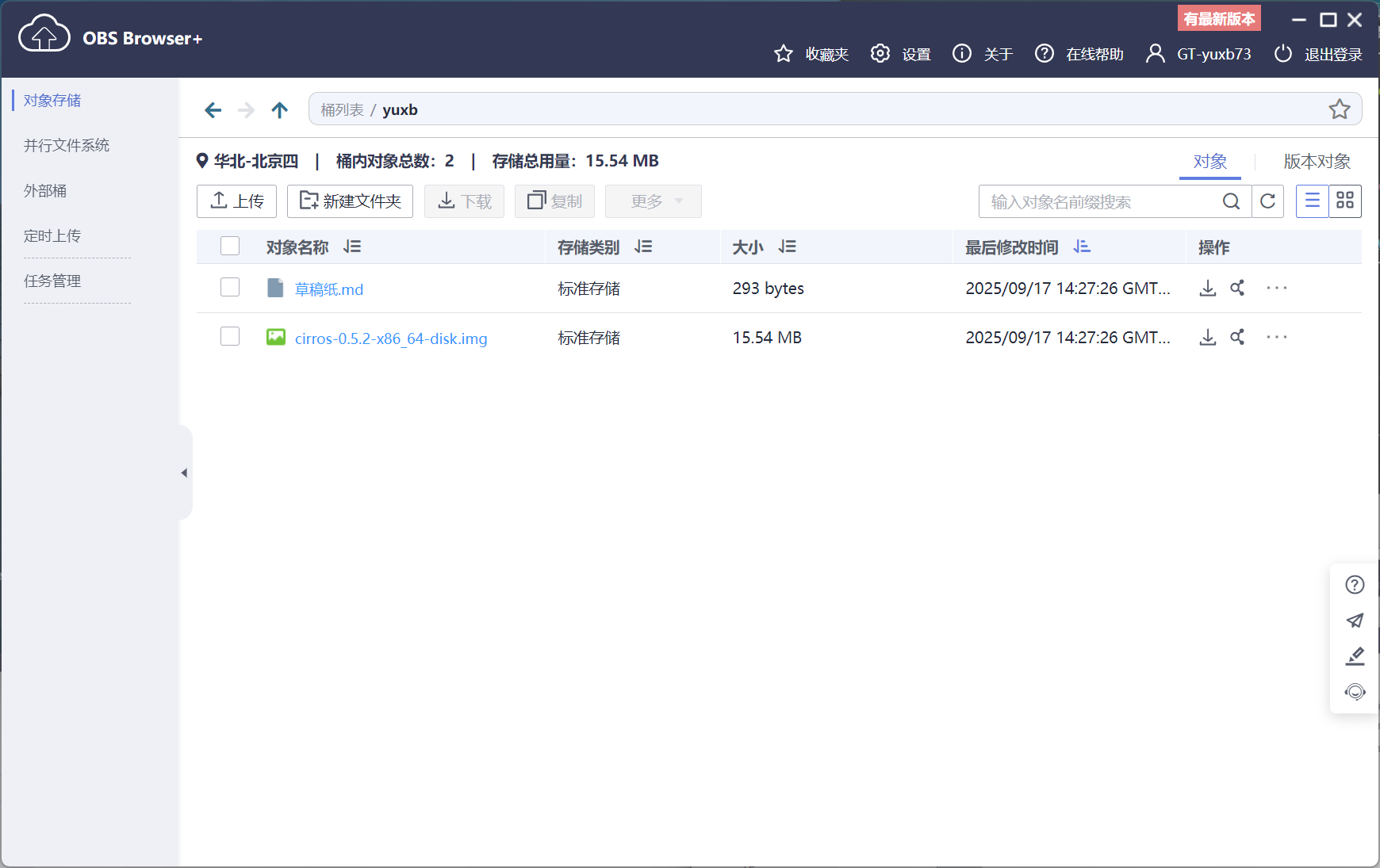
Task: Download 草稿纸.md from its row
Action: pyautogui.click(x=1208, y=288)
